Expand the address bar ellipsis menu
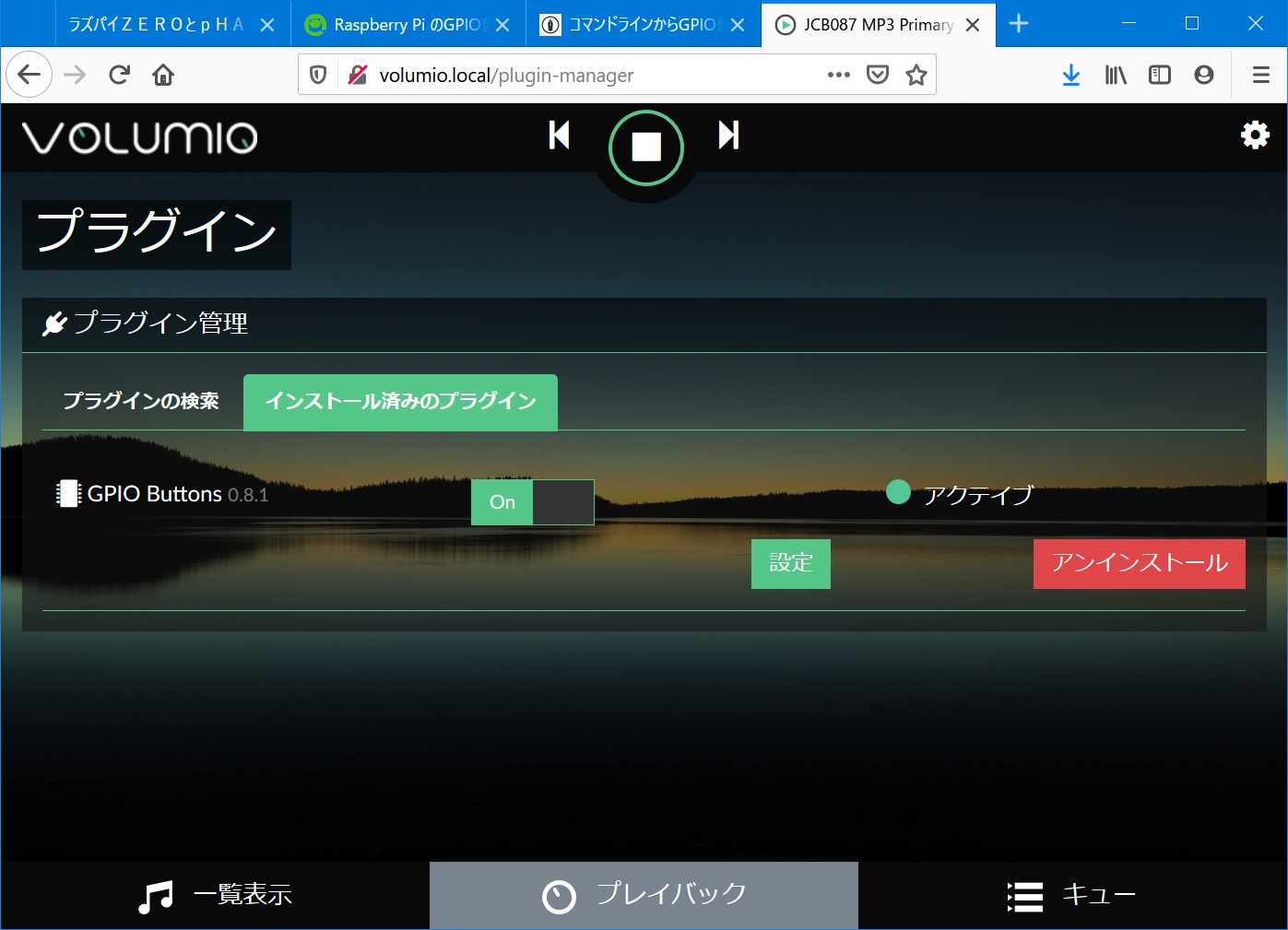The width and height of the screenshot is (1288, 930). (x=838, y=75)
